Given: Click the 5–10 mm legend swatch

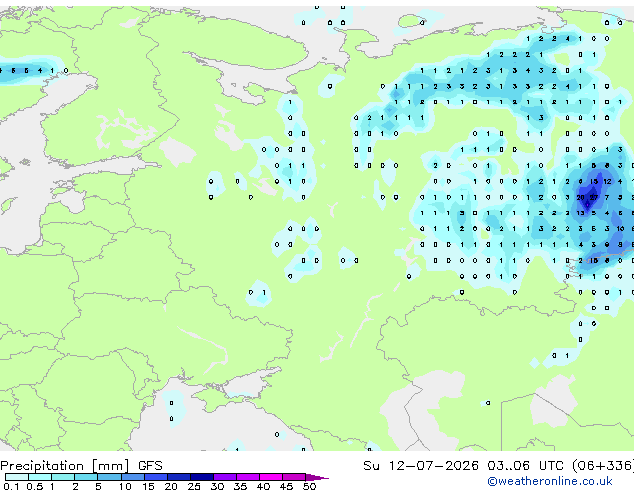Looking at the screenshot, I should [109, 477].
